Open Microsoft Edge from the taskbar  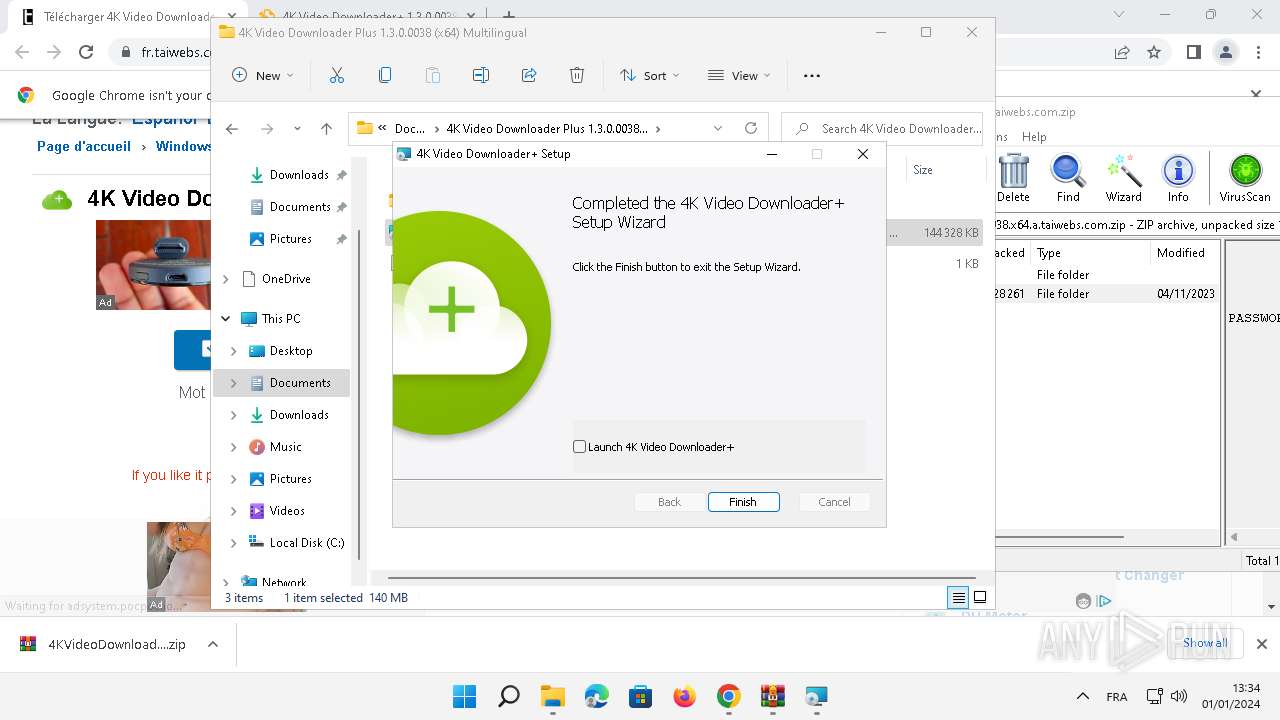[596, 696]
